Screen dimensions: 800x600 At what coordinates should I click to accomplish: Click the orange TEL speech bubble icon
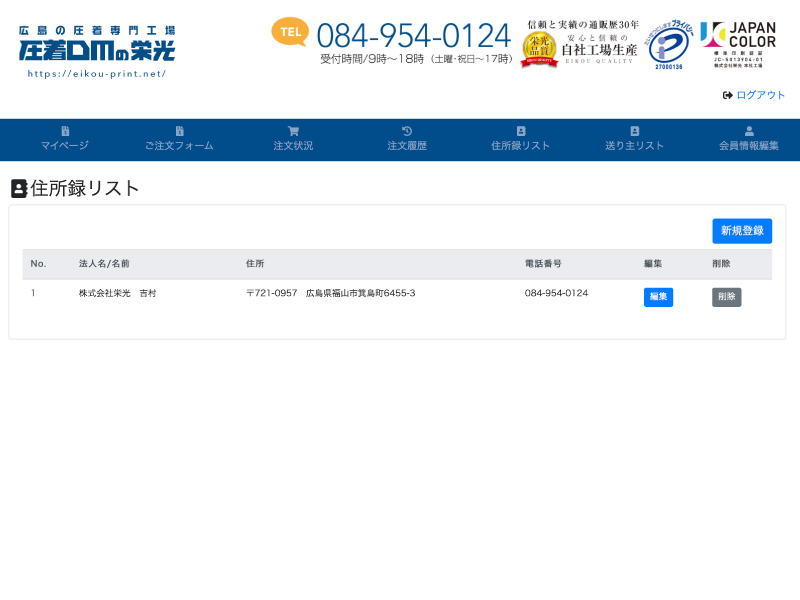(x=289, y=32)
